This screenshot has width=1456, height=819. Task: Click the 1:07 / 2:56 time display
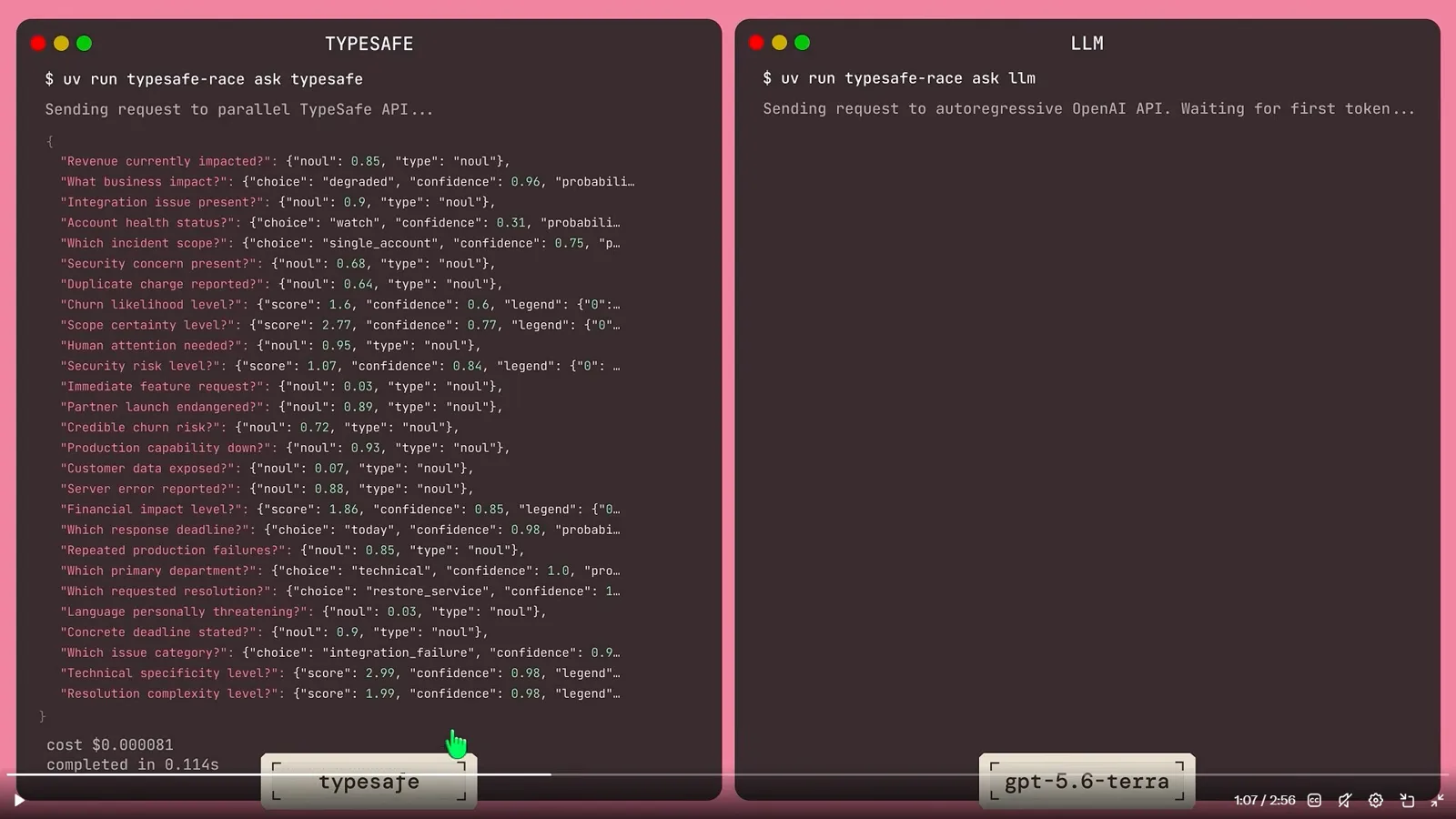pos(1264,801)
